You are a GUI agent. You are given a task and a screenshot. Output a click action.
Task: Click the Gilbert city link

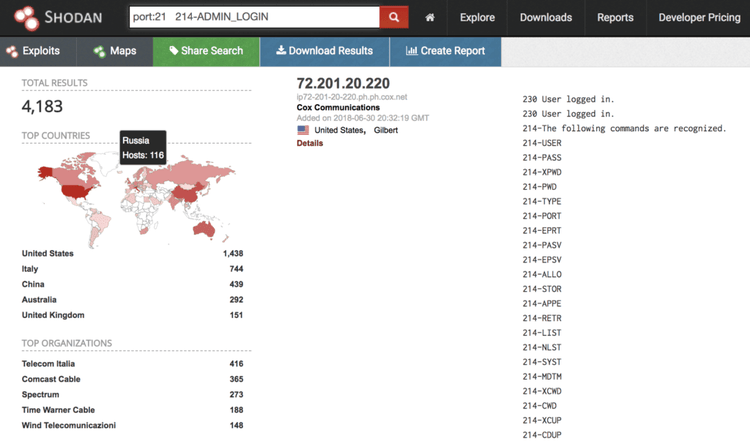coord(385,130)
